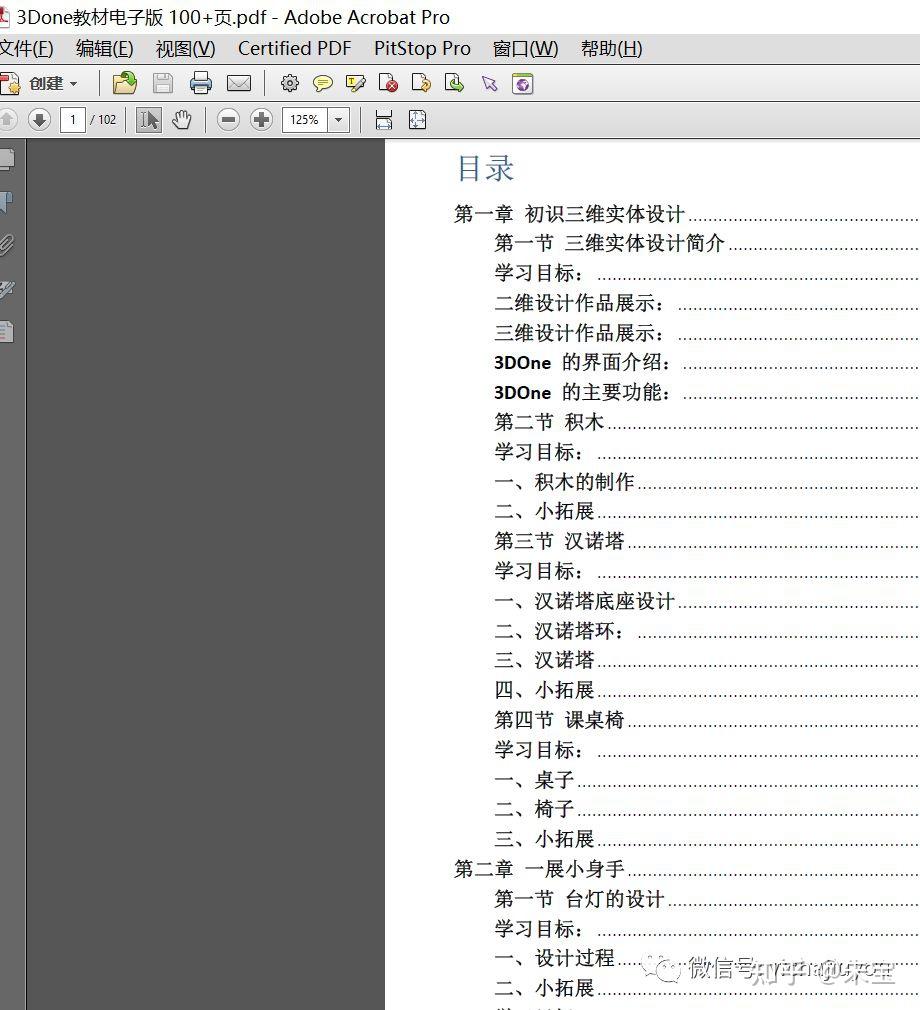Viewport: 920px width, 1010px height.
Task: Email the PDF using the envelope icon
Action: [x=239, y=83]
